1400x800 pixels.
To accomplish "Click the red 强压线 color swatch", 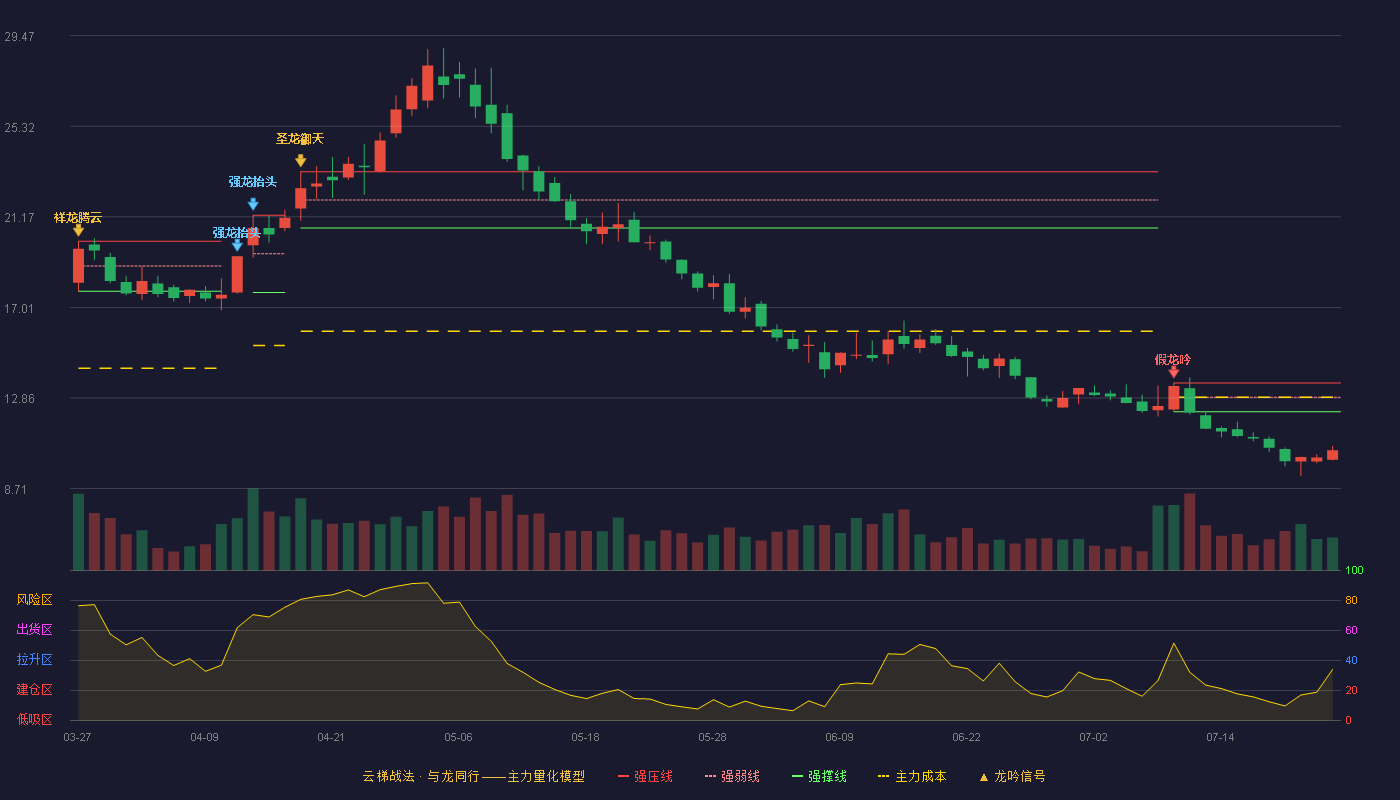I will (x=623, y=777).
